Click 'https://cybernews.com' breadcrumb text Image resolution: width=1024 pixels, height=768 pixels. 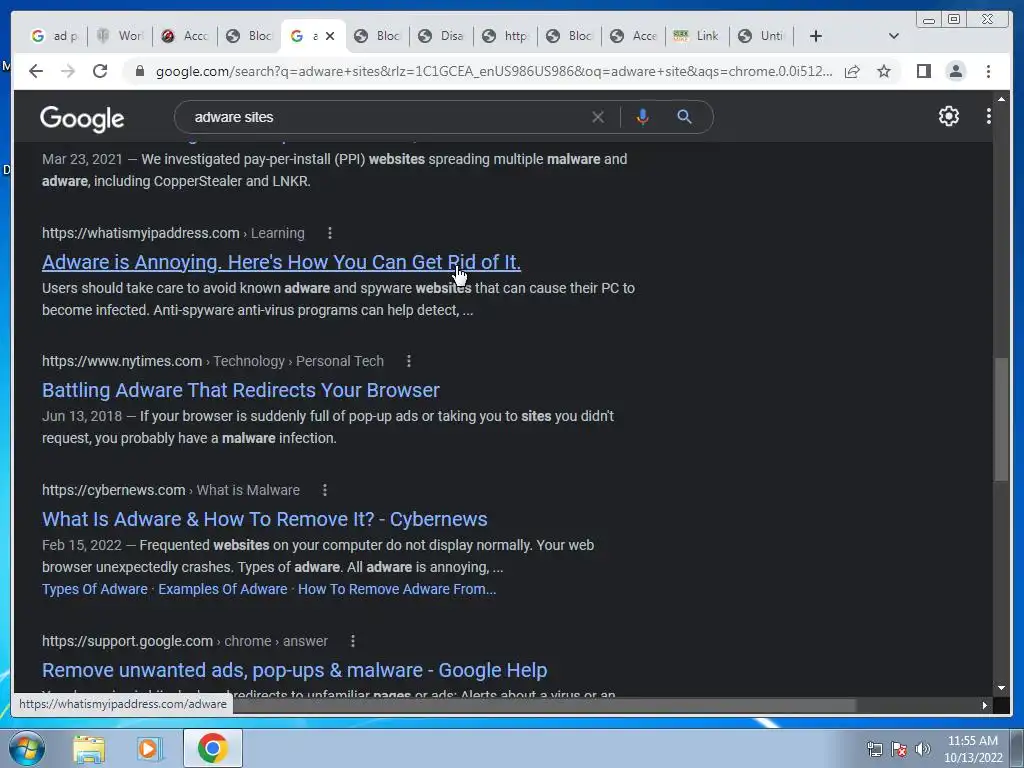click(x=114, y=490)
